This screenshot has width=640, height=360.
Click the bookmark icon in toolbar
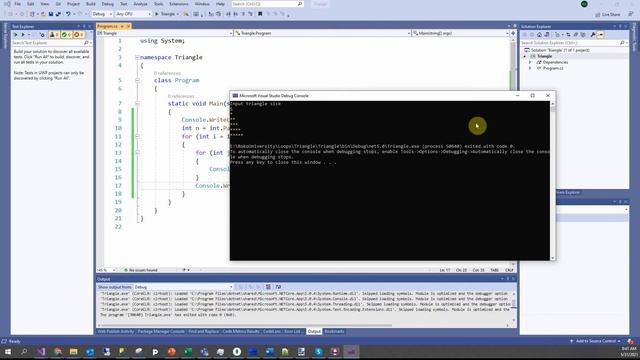tap(260, 14)
